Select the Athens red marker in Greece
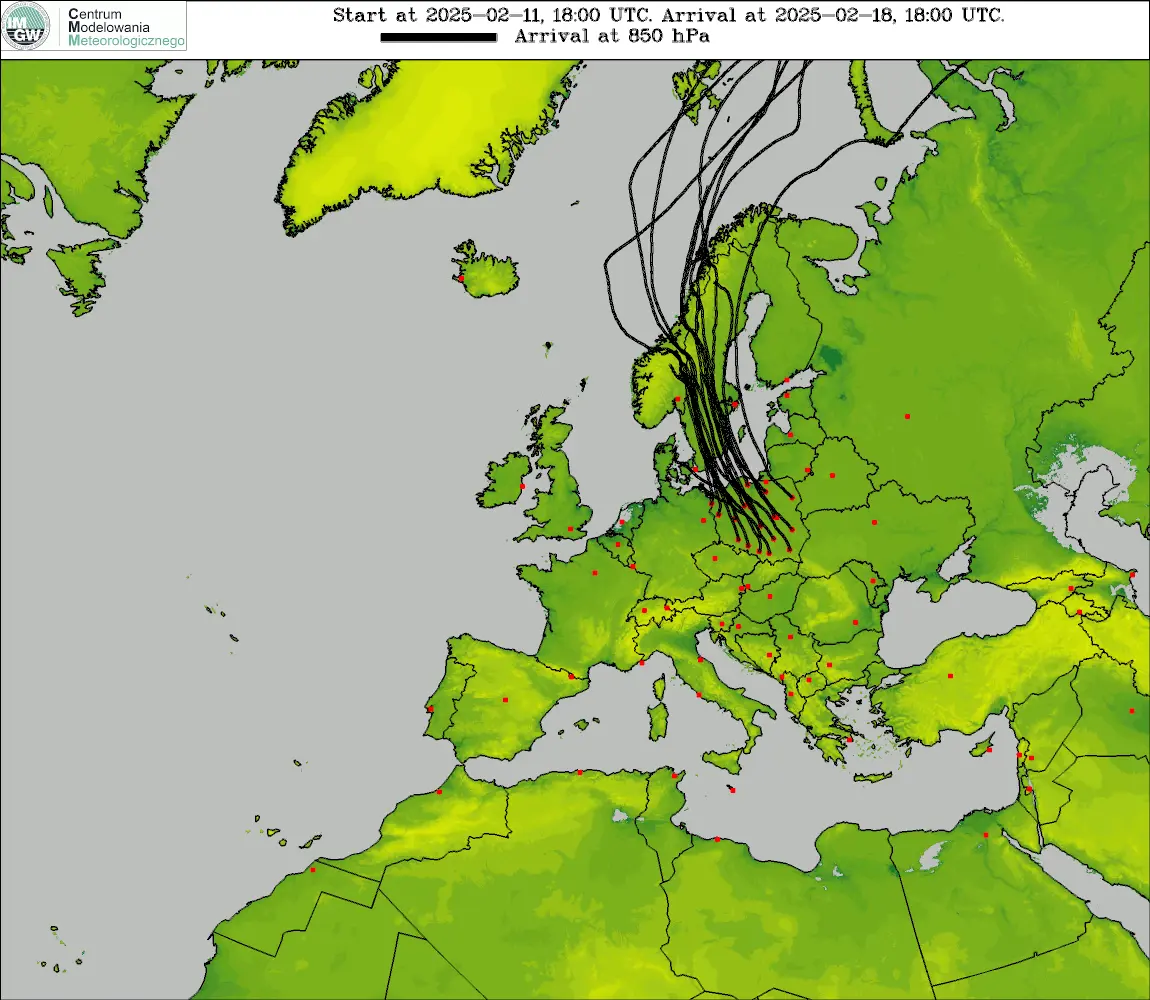Viewport: 1150px width, 1000px height. point(849,740)
